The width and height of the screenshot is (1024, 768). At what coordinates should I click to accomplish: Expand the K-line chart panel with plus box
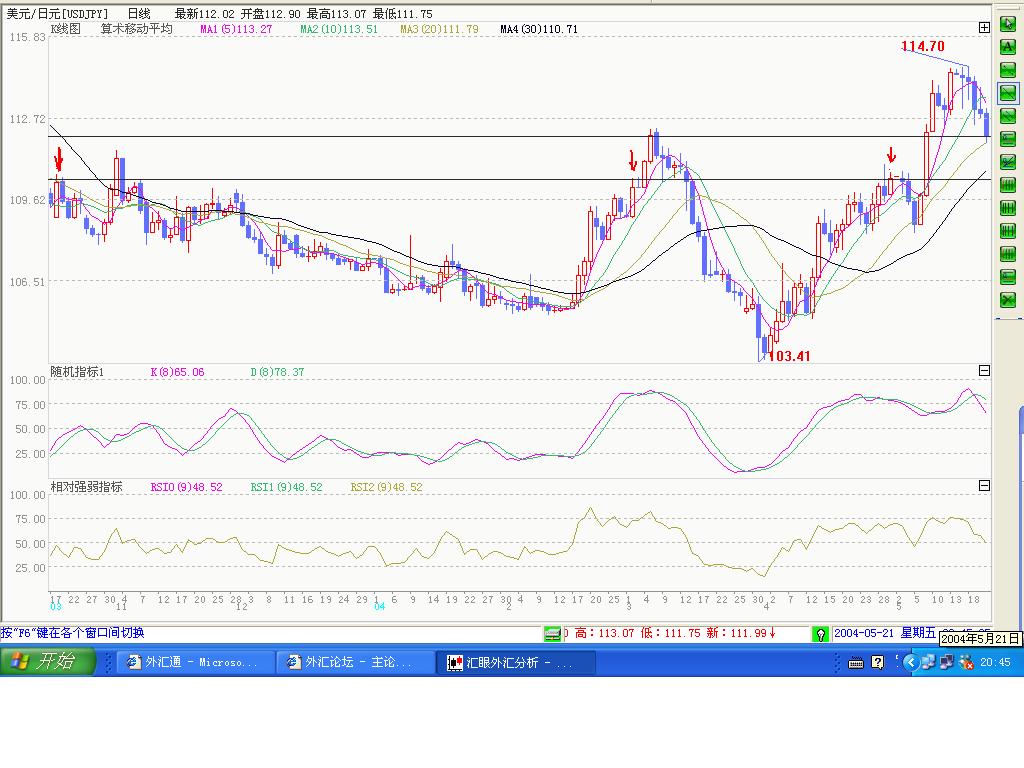click(x=984, y=28)
